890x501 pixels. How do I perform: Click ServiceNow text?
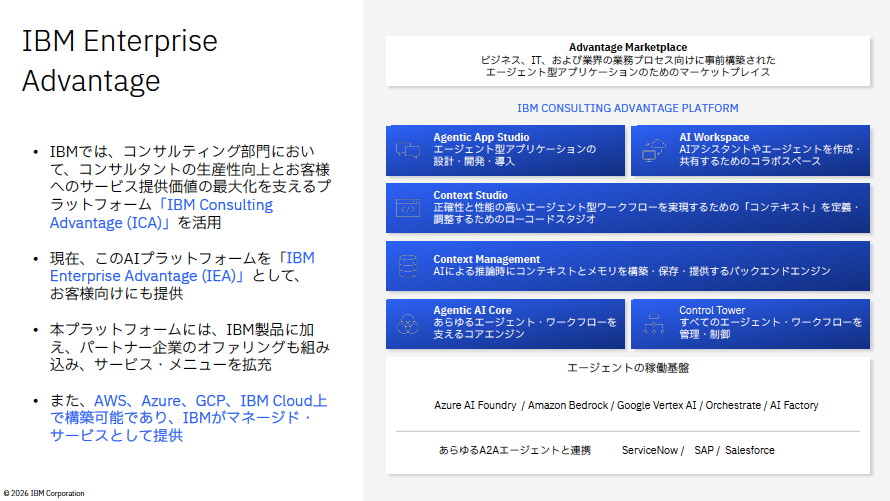click(x=649, y=450)
